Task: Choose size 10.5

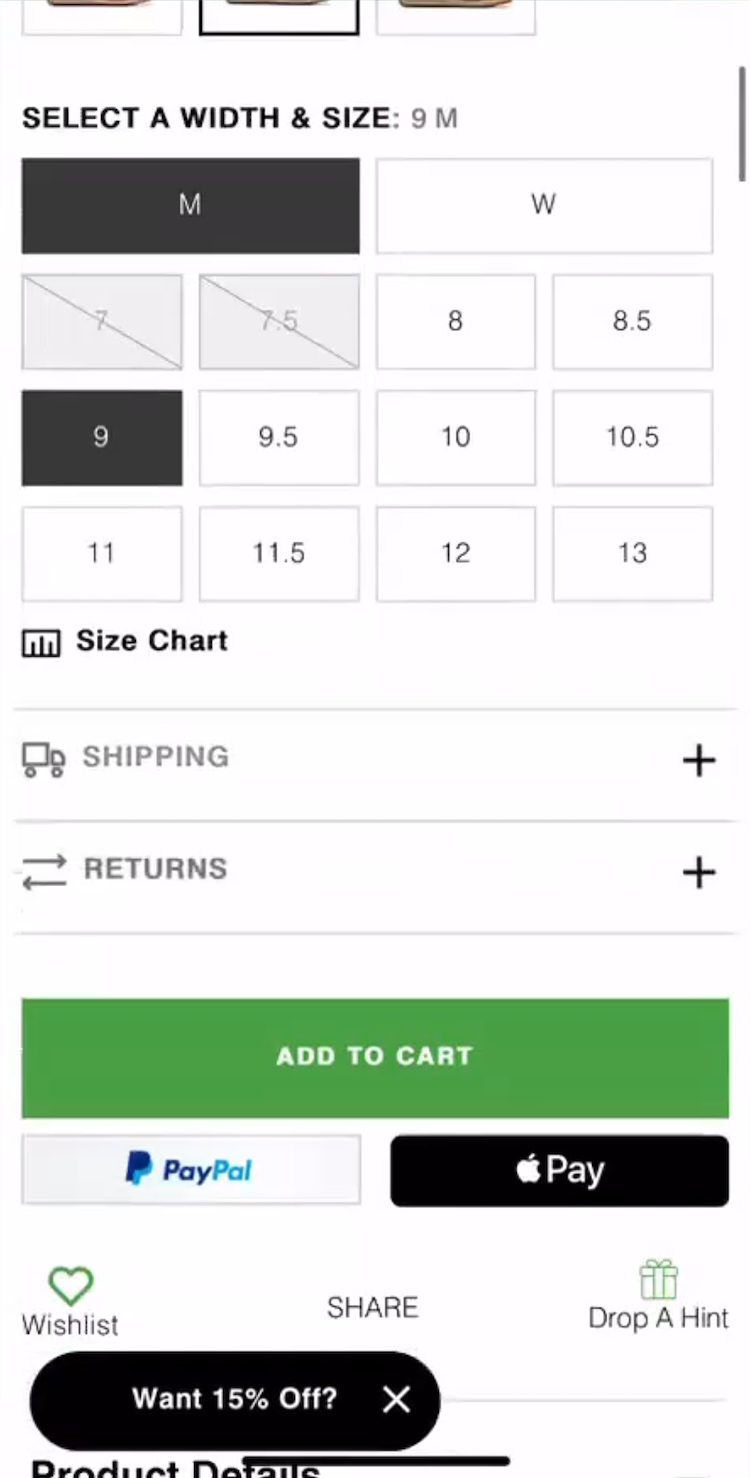Action: pyautogui.click(x=632, y=437)
